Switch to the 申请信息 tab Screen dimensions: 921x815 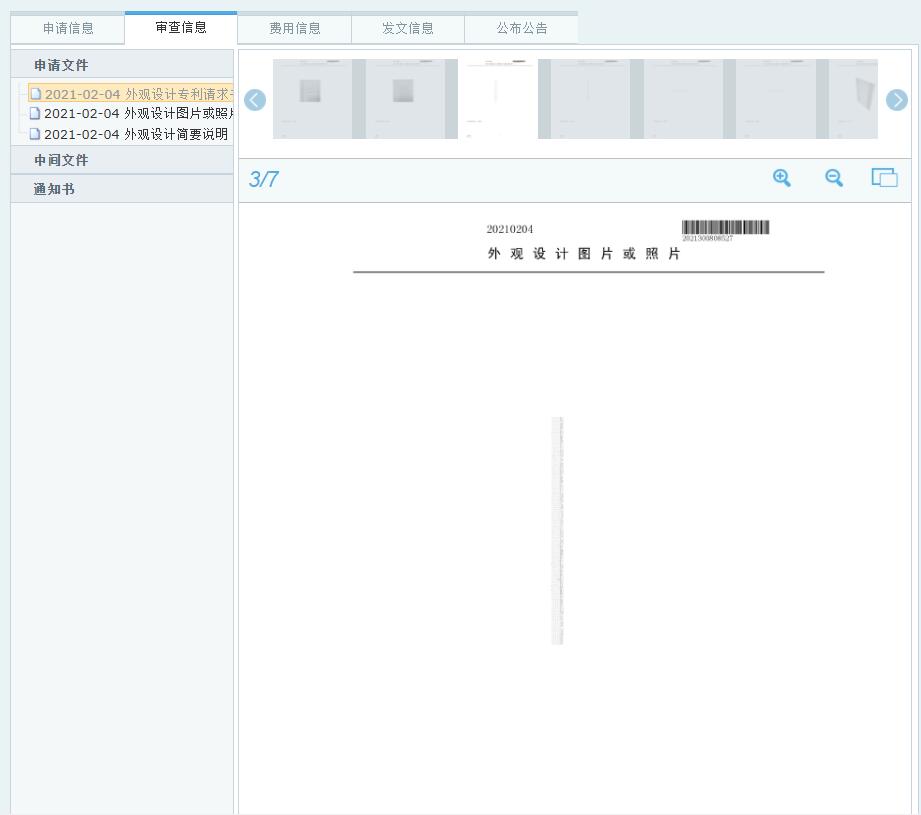[x=68, y=29]
